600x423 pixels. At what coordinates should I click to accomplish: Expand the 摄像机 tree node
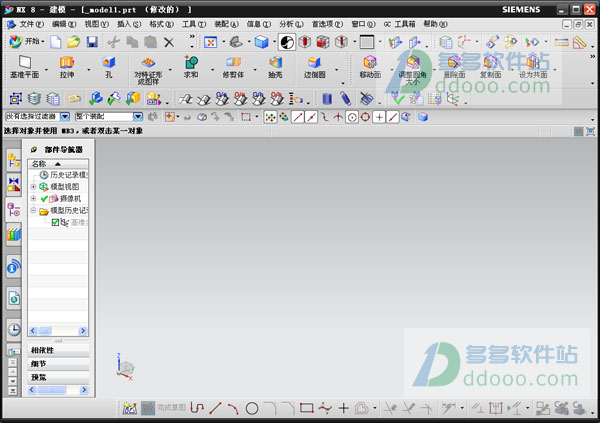pos(33,198)
